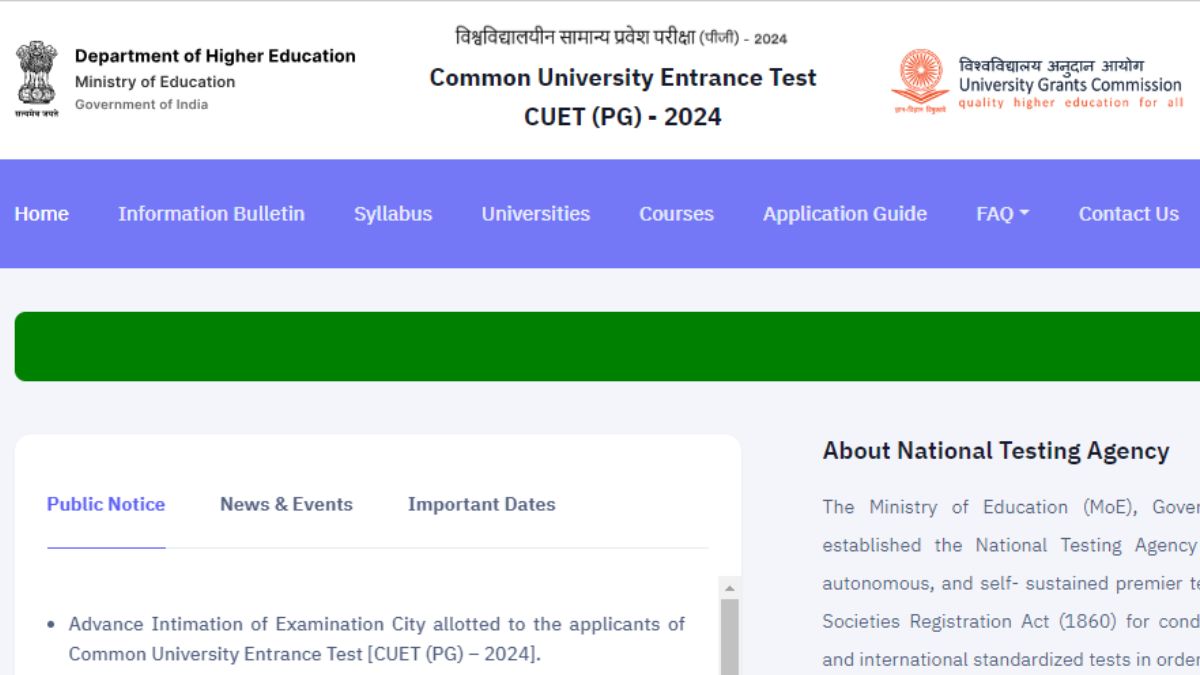Expand the FAQ chevron in the navigation bar
The height and width of the screenshot is (675, 1200).
coord(1026,212)
